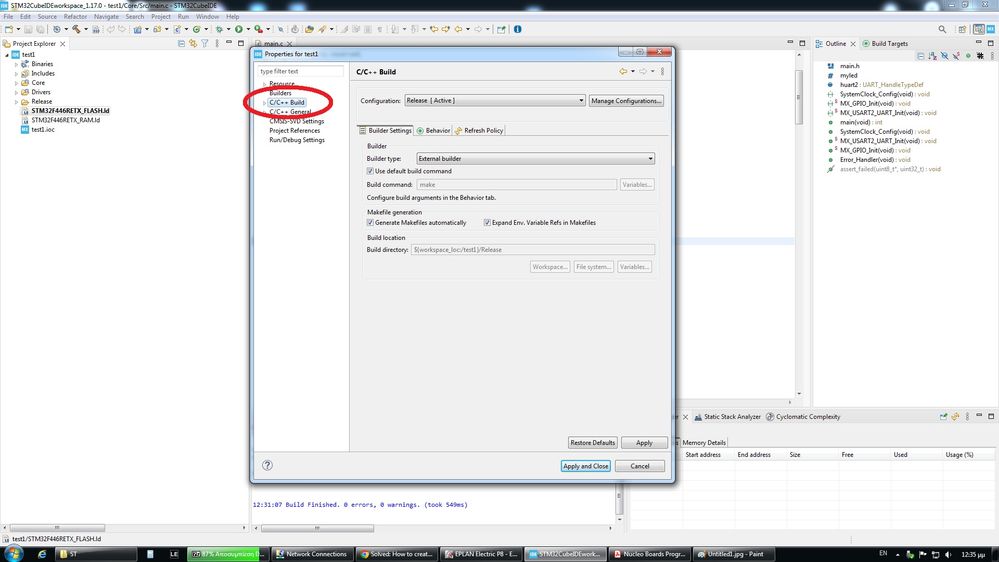The height and width of the screenshot is (562, 999).
Task: Click the External Tools run icon in toolbar
Action: point(258,29)
